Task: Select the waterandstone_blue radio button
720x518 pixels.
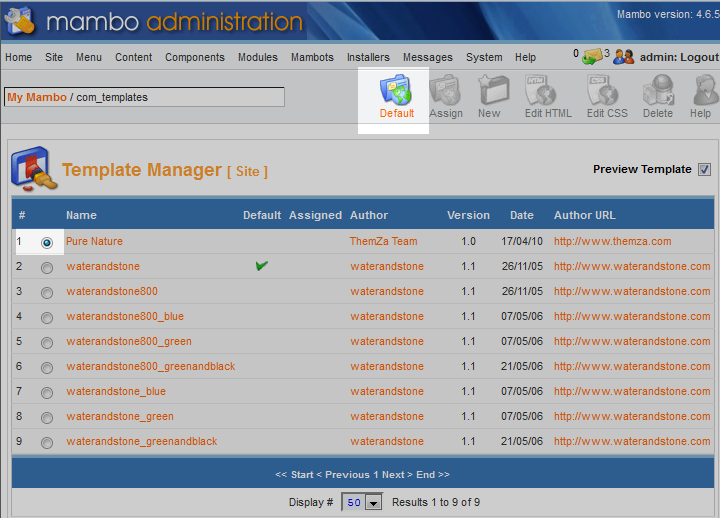Action: (46, 393)
